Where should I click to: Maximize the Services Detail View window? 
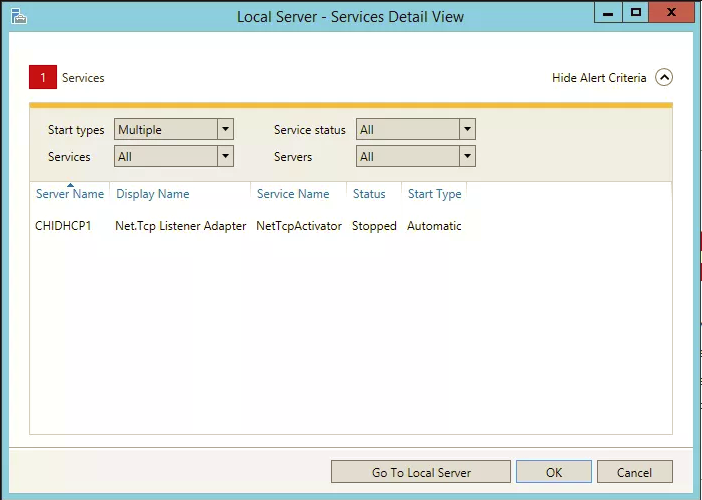(635, 13)
